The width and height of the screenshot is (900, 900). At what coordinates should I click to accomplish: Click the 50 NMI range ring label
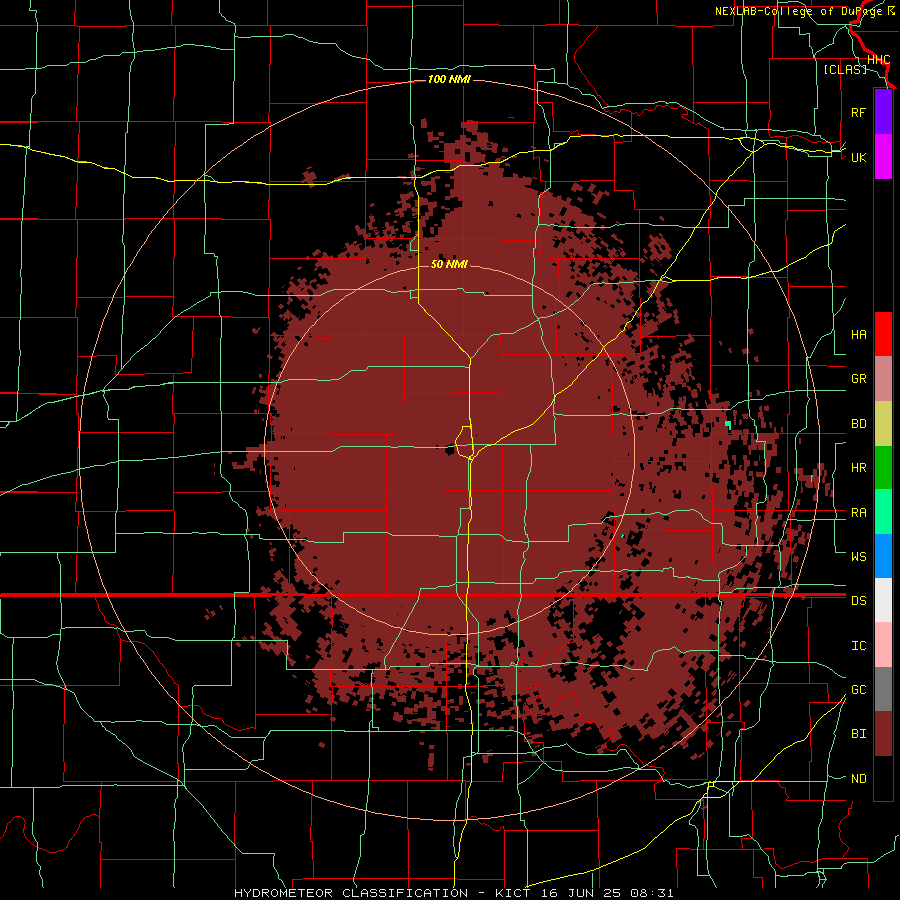click(x=449, y=264)
